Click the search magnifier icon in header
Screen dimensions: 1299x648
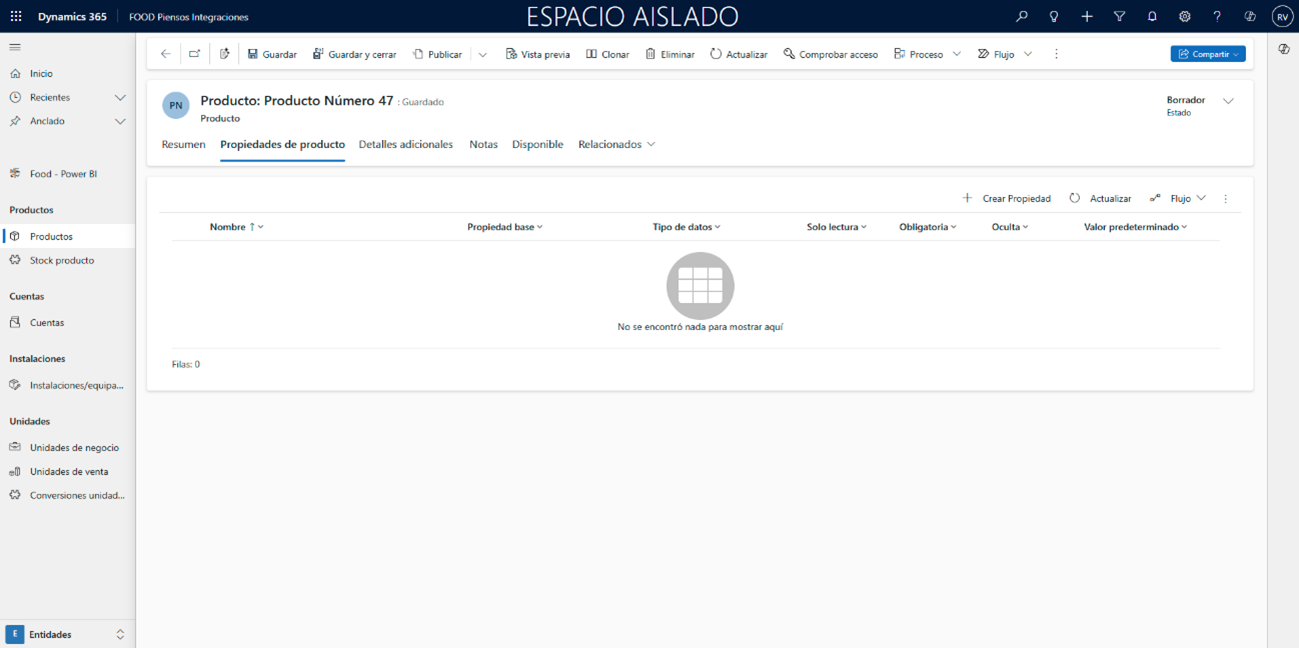coord(1021,17)
